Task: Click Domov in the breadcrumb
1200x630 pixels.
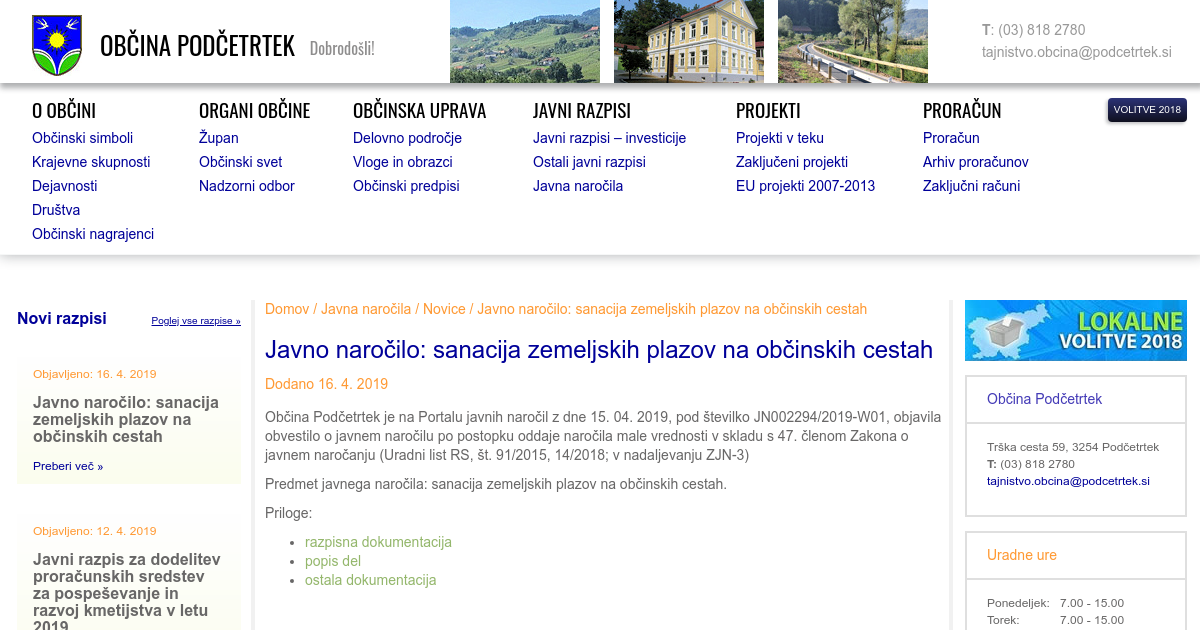Action: [287, 309]
